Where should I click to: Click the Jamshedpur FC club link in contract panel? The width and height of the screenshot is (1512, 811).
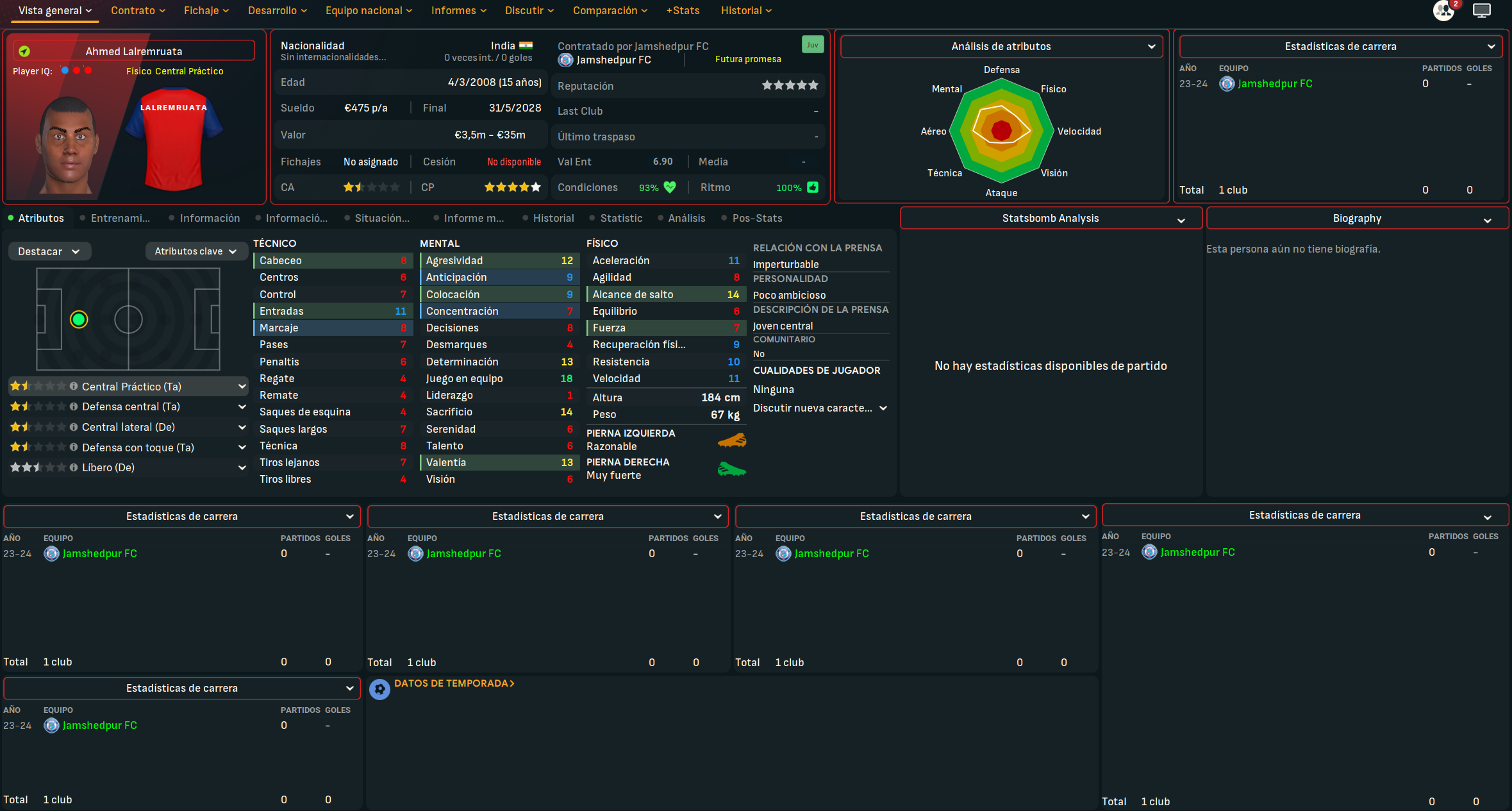click(x=613, y=60)
